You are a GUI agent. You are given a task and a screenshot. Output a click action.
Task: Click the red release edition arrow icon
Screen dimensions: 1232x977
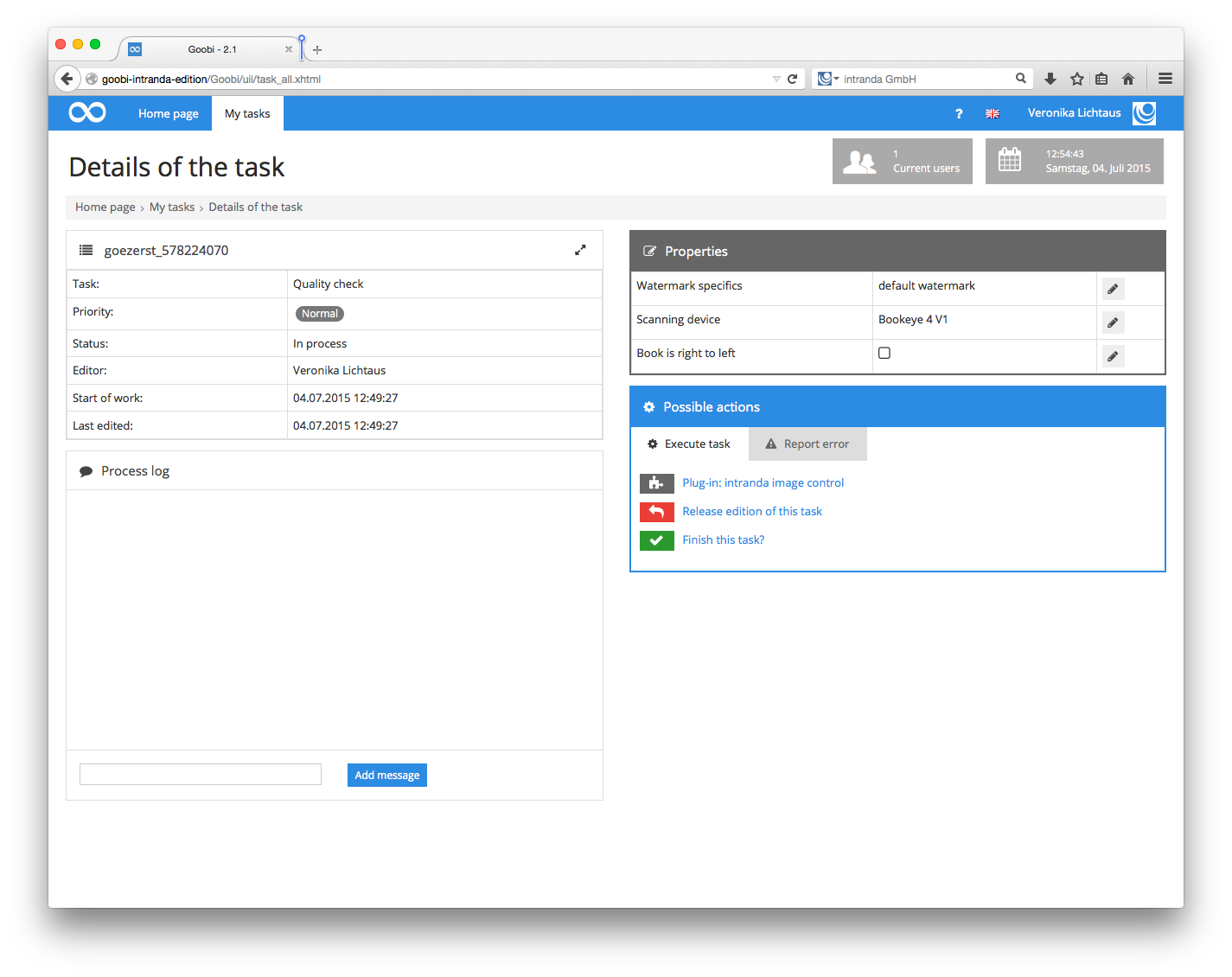point(657,512)
